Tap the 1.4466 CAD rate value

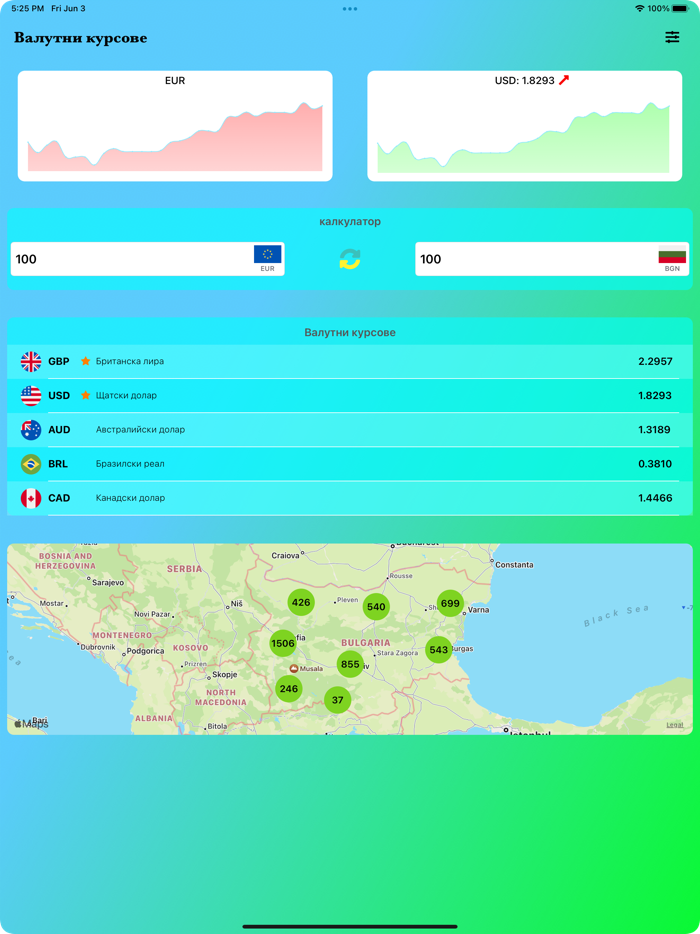point(655,498)
